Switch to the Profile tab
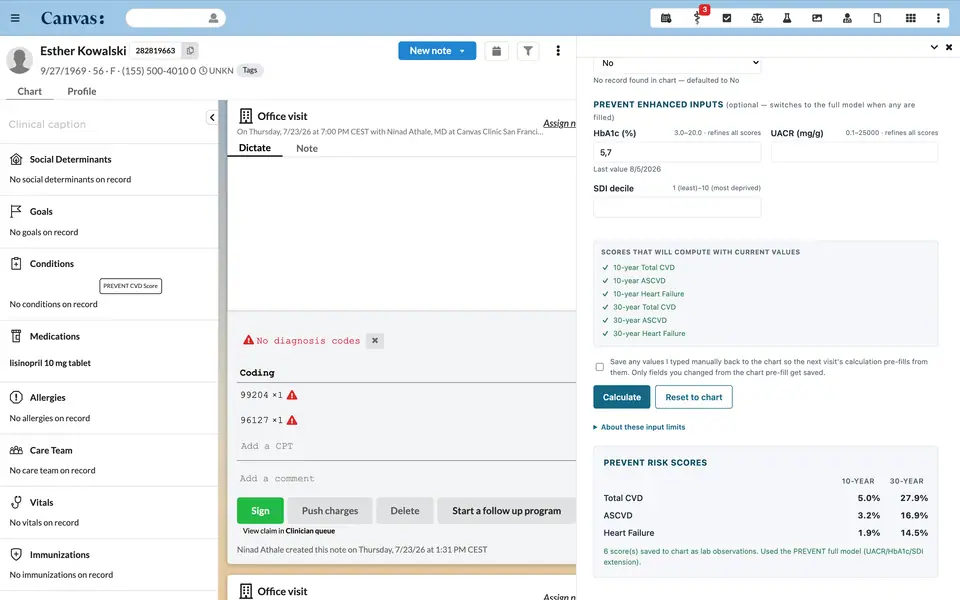Screen dimensions: 960x600 coord(81,91)
